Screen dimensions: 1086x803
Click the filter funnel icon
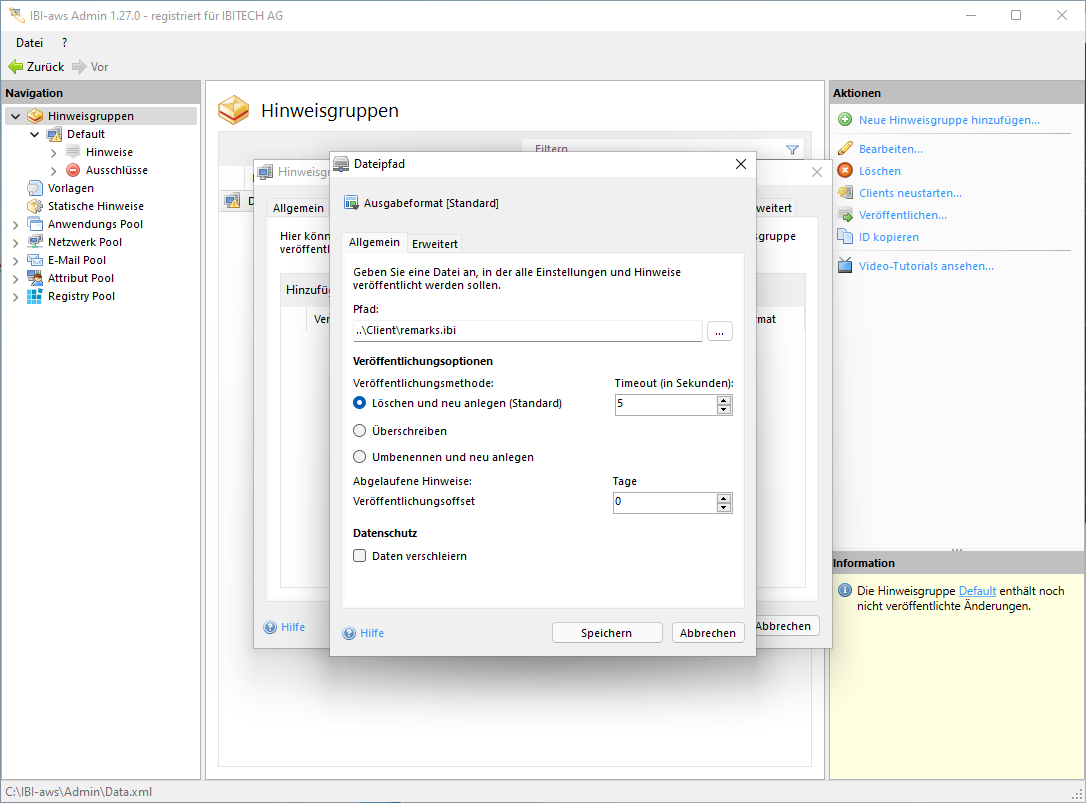pos(793,150)
